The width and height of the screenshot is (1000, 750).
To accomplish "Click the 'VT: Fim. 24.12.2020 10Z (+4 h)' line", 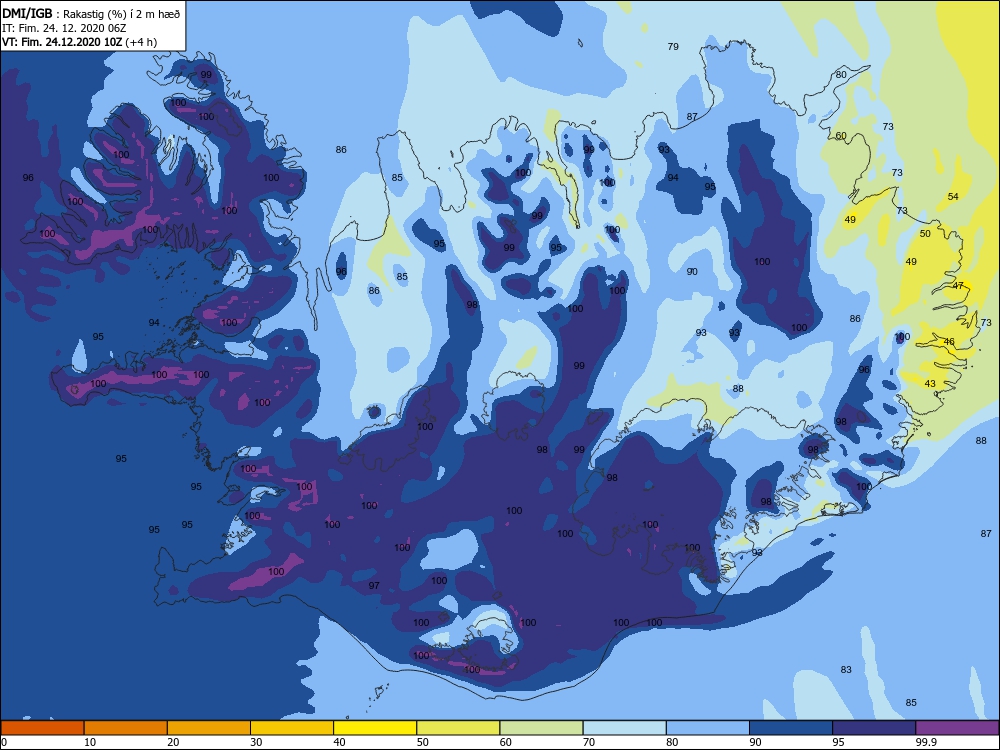I will pyautogui.click(x=80, y=42).
